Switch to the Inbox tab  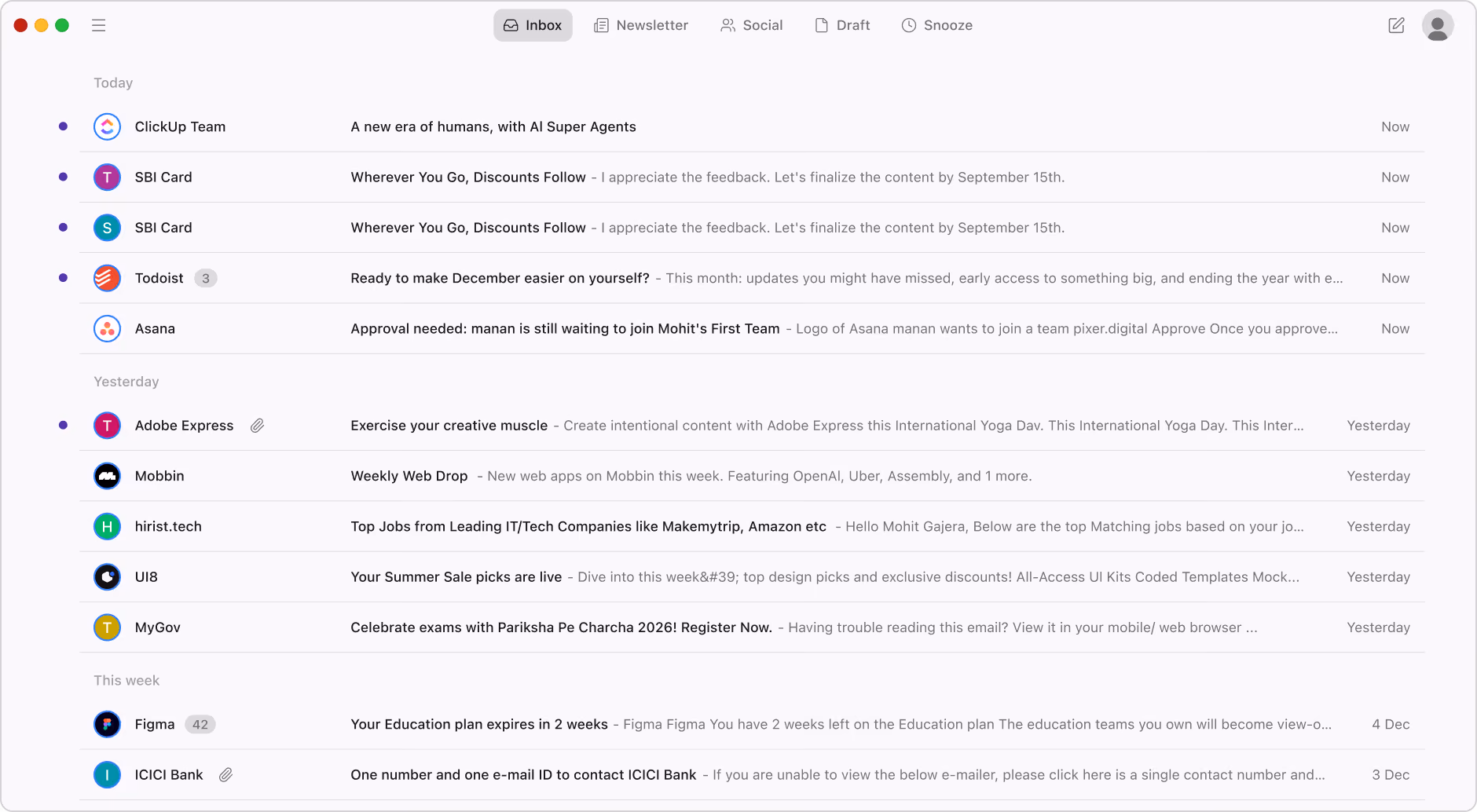tap(533, 25)
